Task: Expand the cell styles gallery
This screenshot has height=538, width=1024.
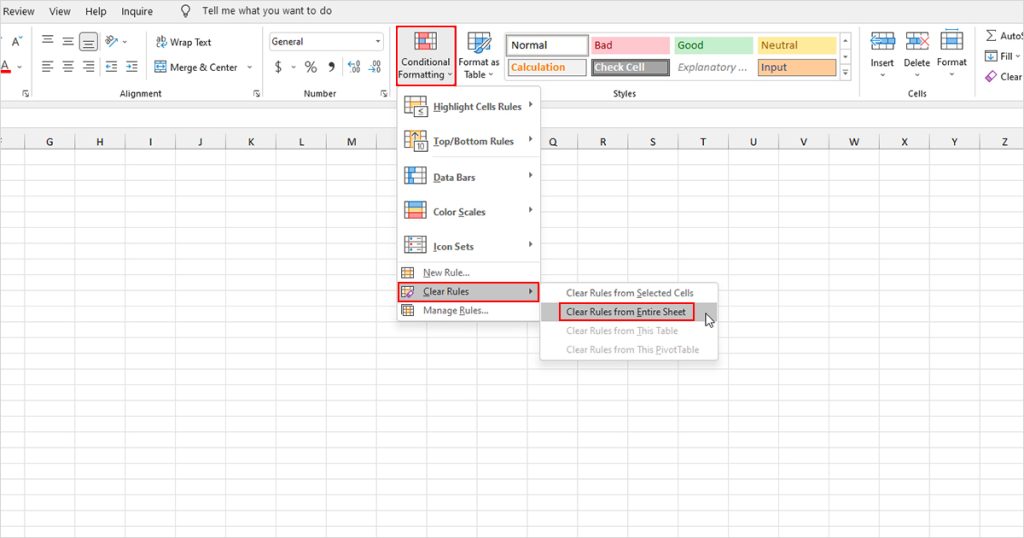Action: pyautogui.click(x=846, y=73)
